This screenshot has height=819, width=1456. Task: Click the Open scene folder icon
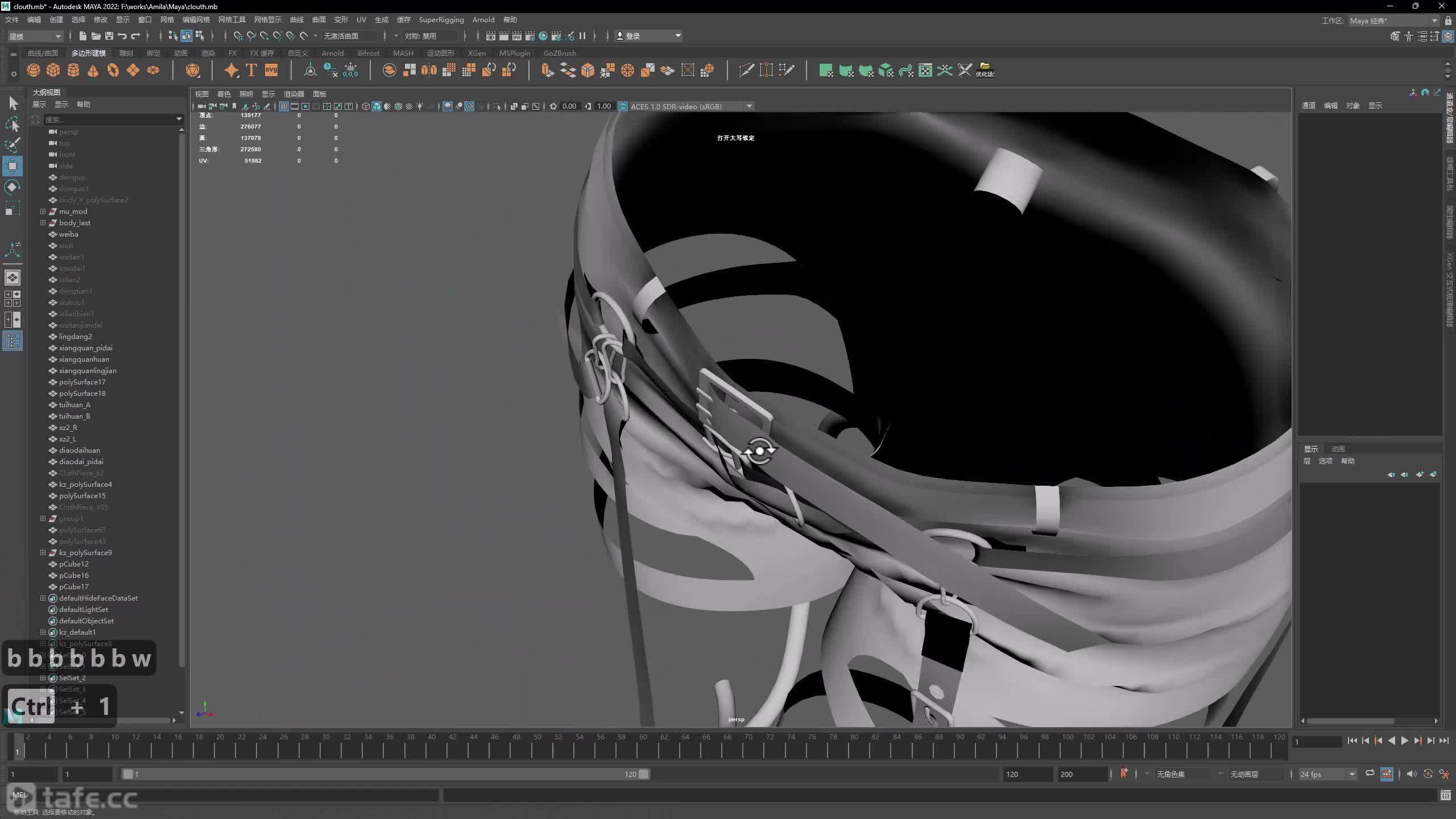[x=96, y=36]
